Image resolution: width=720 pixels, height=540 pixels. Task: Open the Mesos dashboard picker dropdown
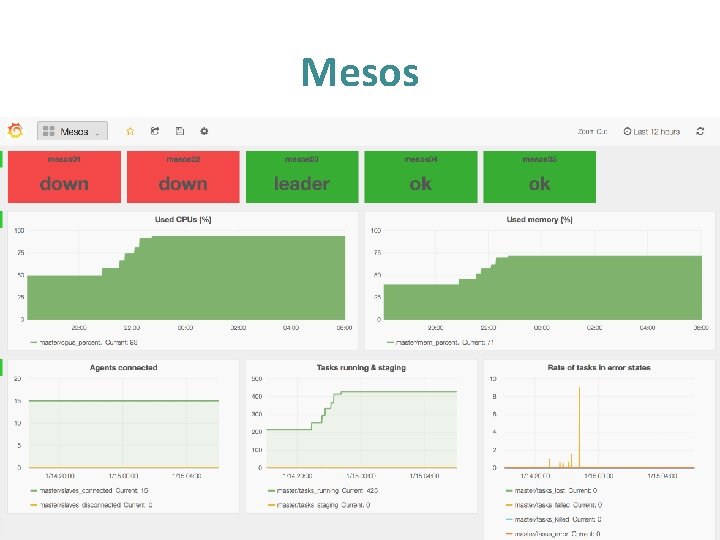tap(73, 131)
